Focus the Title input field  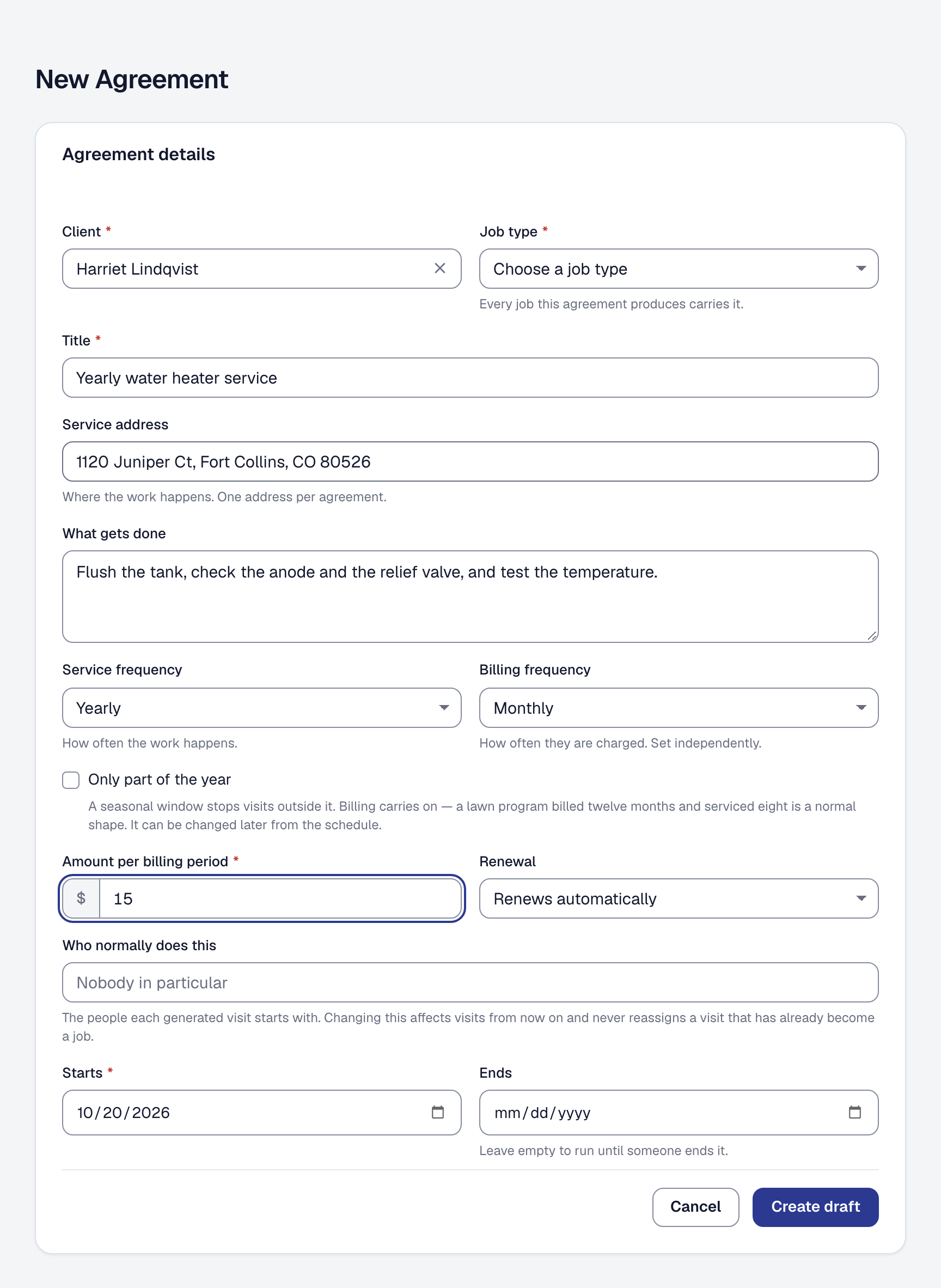coord(470,377)
